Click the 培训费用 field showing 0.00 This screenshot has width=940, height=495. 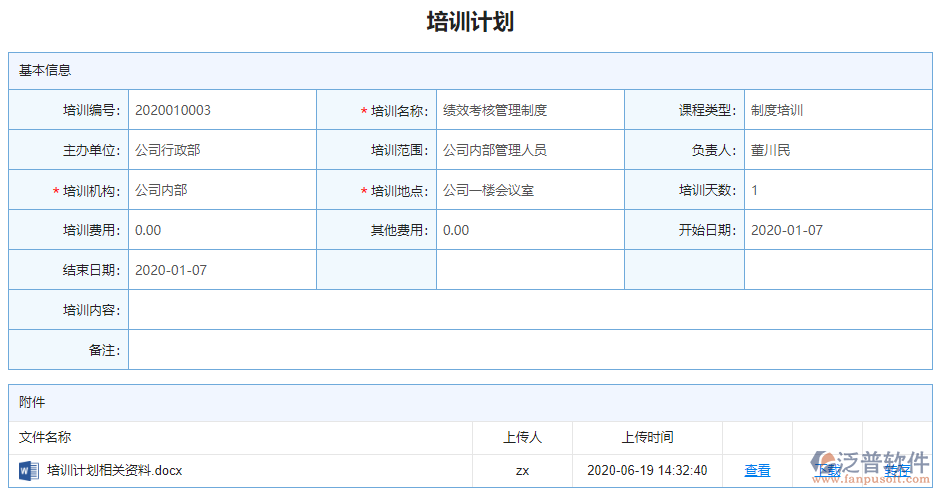(222, 230)
